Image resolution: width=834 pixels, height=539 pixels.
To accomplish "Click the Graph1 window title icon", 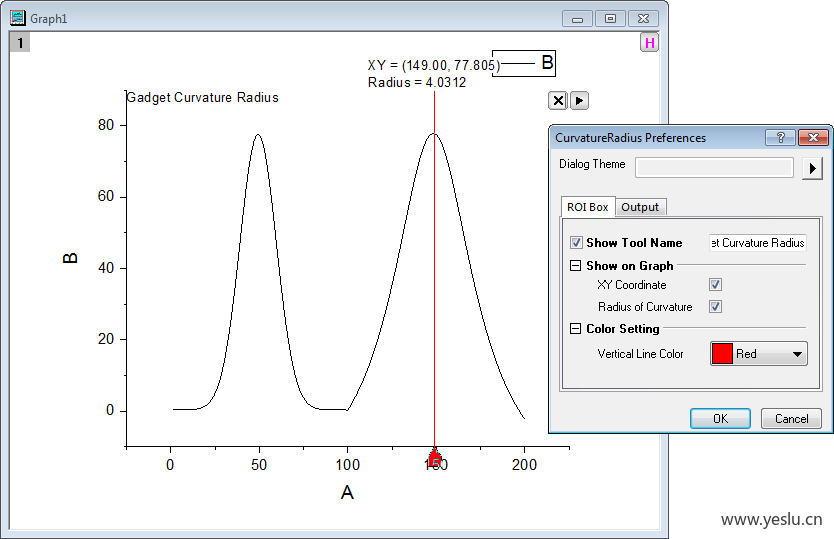I will (18, 17).
